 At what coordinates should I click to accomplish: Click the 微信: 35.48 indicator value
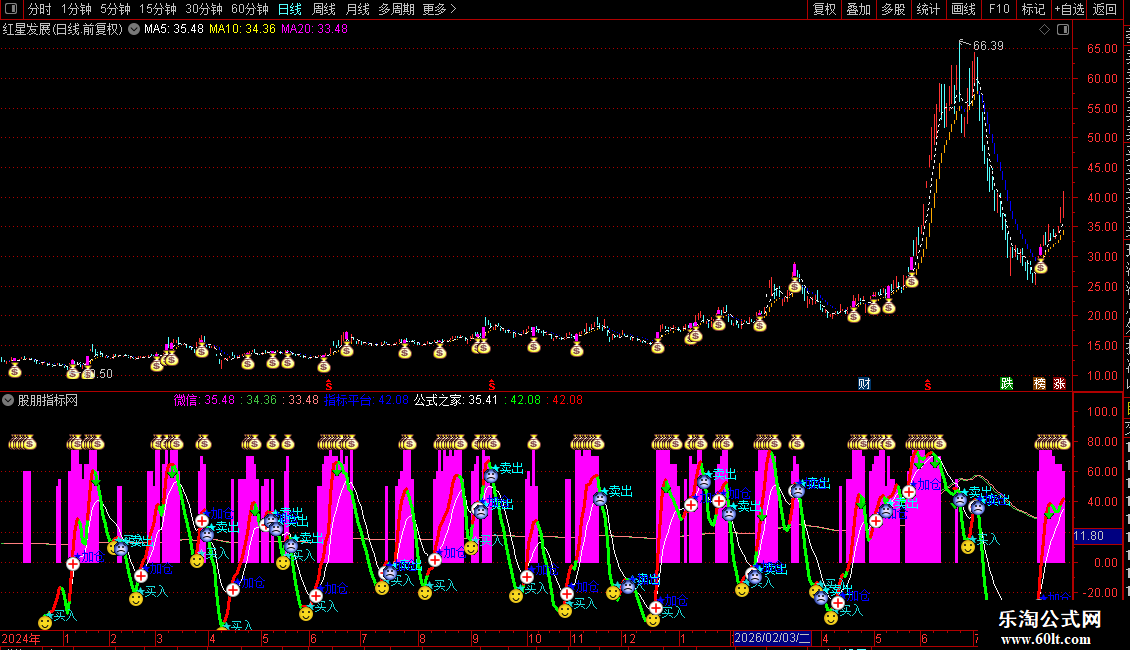tap(204, 400)
